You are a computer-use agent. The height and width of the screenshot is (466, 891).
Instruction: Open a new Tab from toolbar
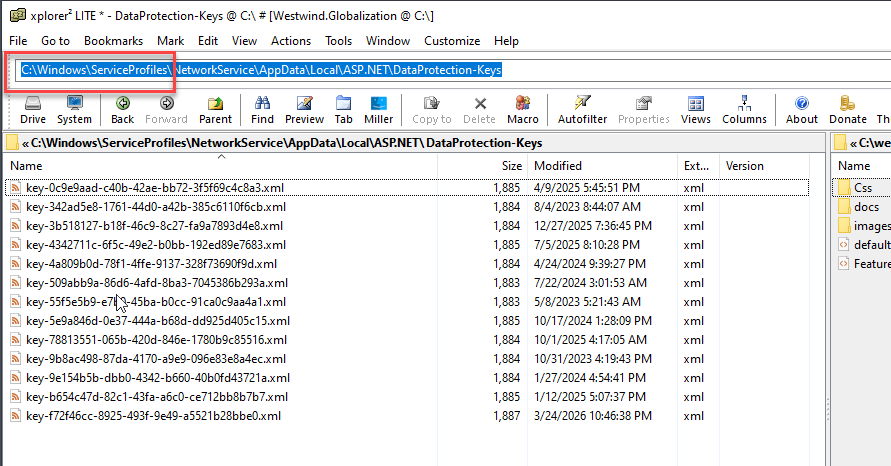click(343, 110)
